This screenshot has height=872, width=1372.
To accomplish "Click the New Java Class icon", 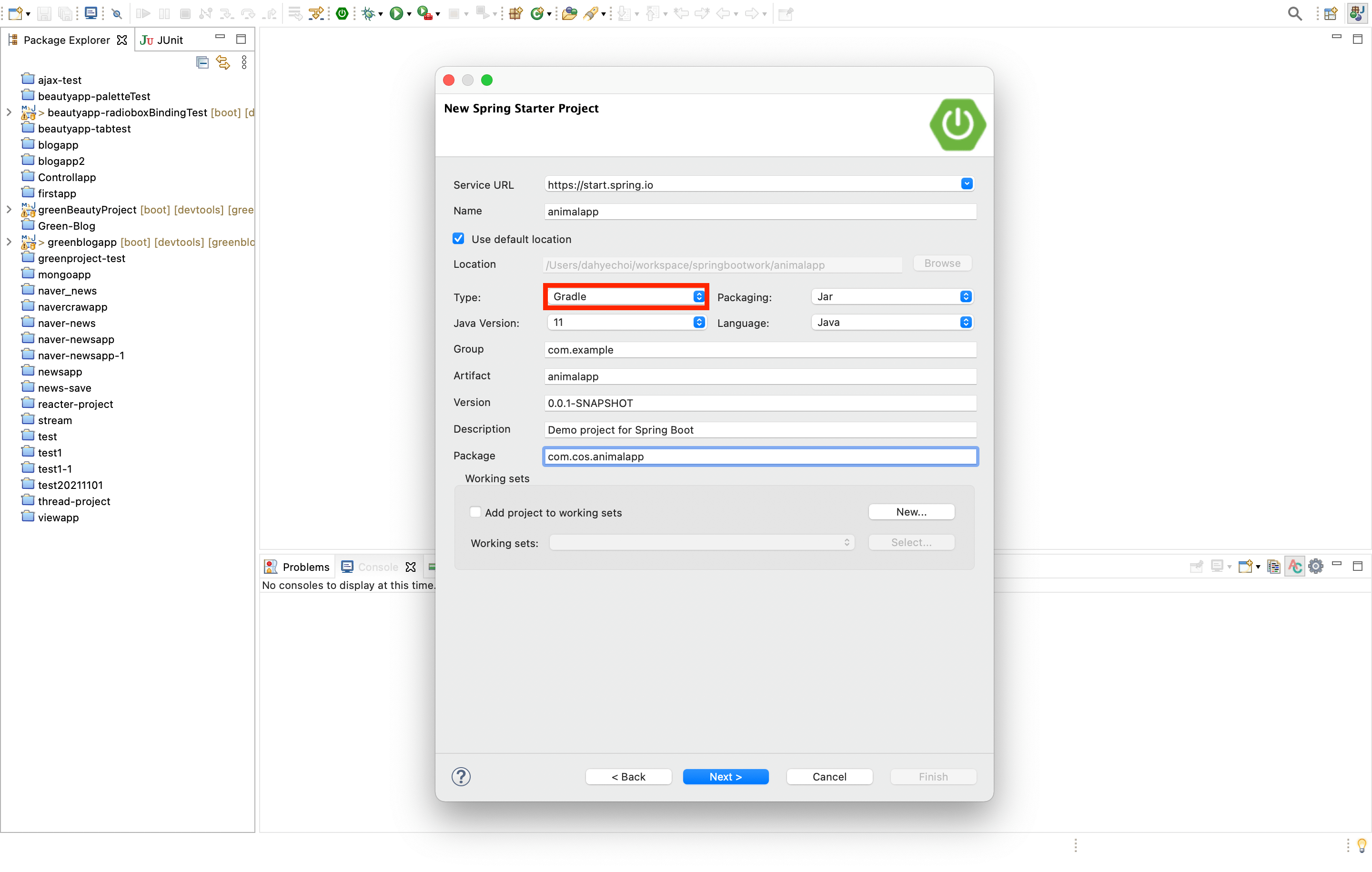I will (537, 13).
